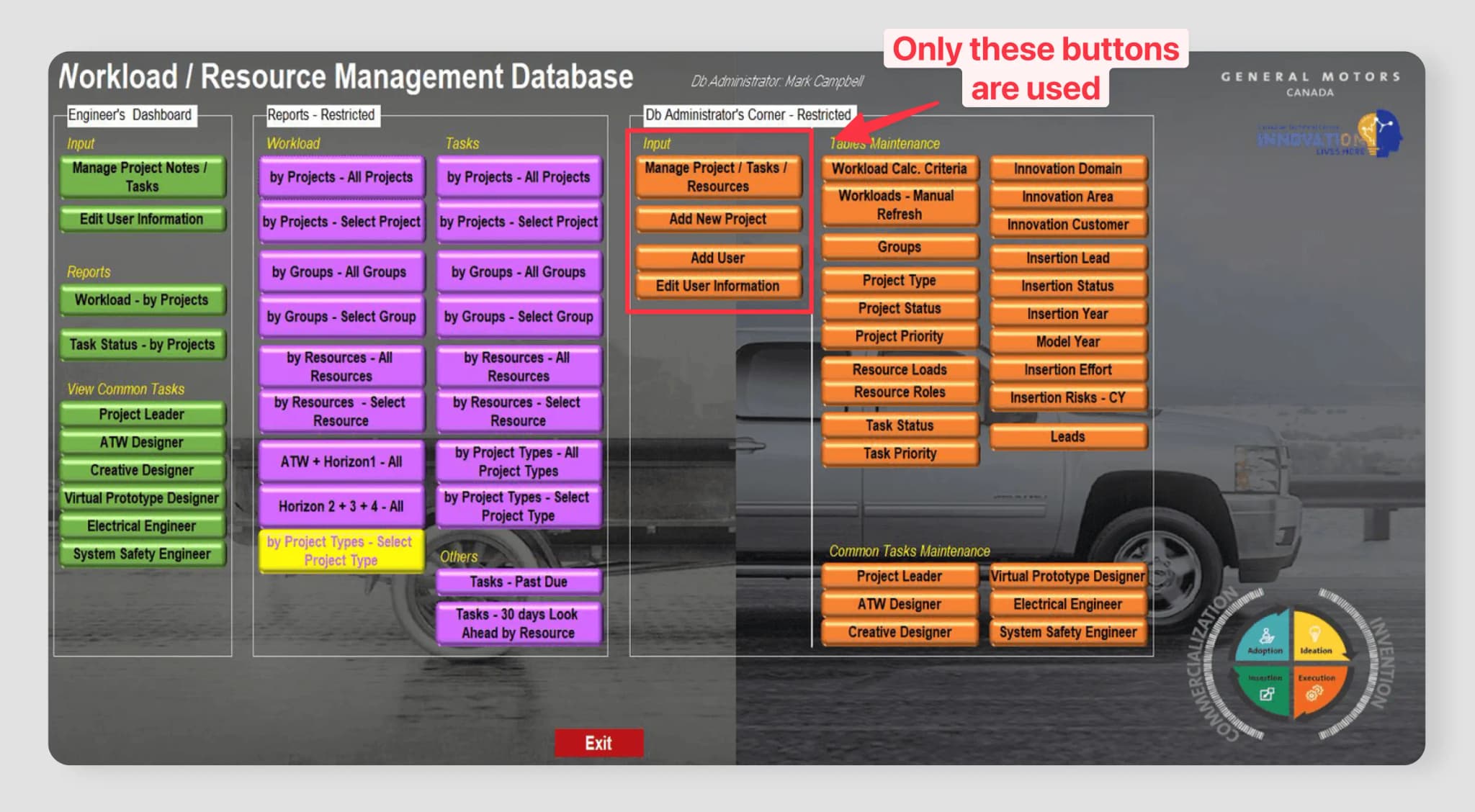Click orange Creative Designer maintenance button
The height and width of the screenshot is (812, 1475).
click(x=900, y=632)
